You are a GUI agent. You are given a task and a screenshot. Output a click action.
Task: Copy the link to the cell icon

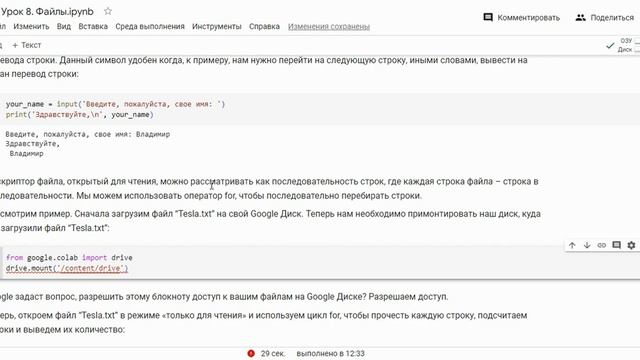point(602,245)
